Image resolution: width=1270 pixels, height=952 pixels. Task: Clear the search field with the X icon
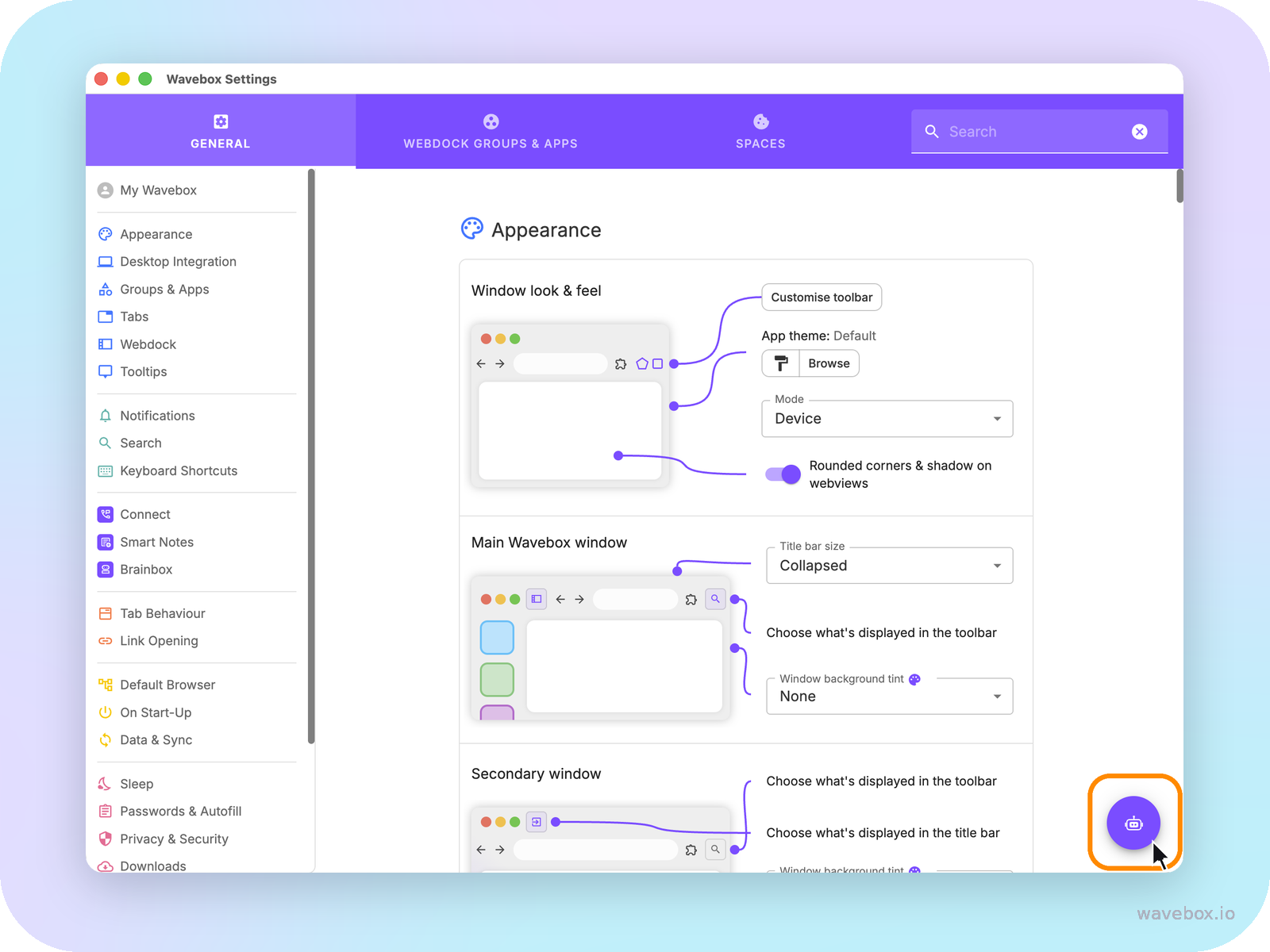1140,132
